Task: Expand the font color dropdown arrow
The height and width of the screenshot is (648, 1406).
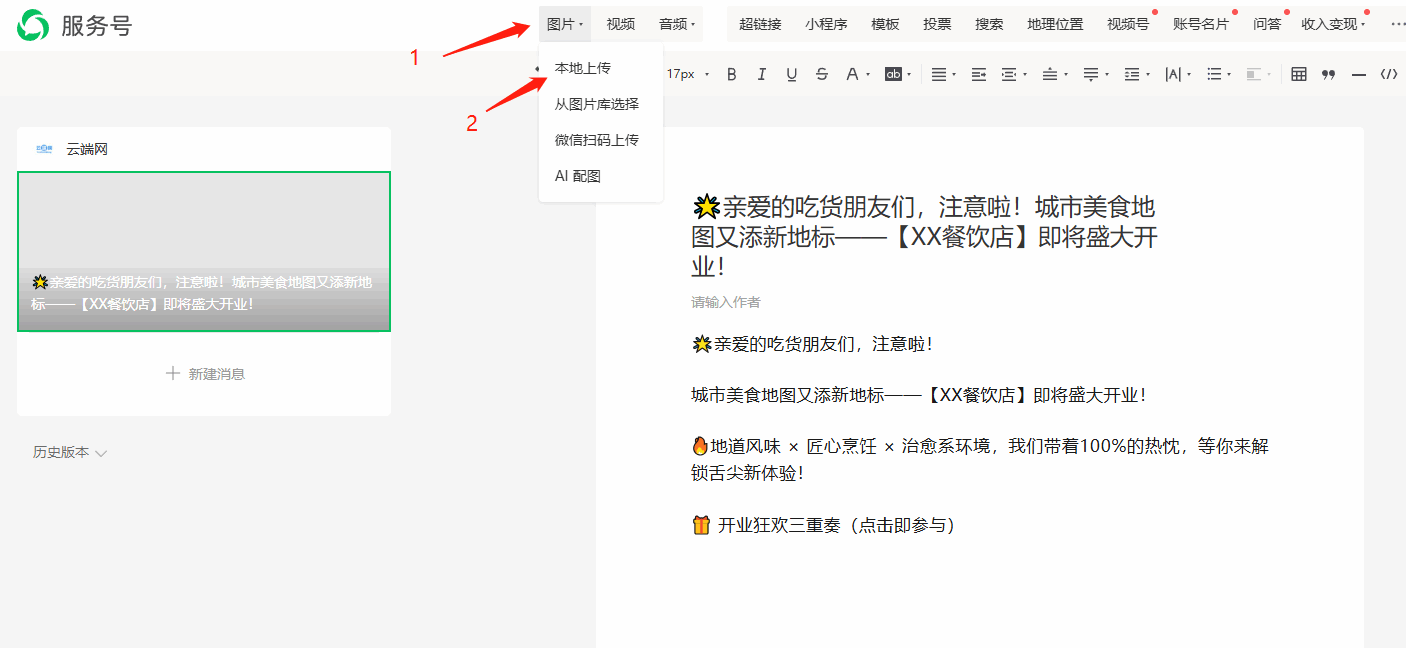Action: [x=868, y=74]
